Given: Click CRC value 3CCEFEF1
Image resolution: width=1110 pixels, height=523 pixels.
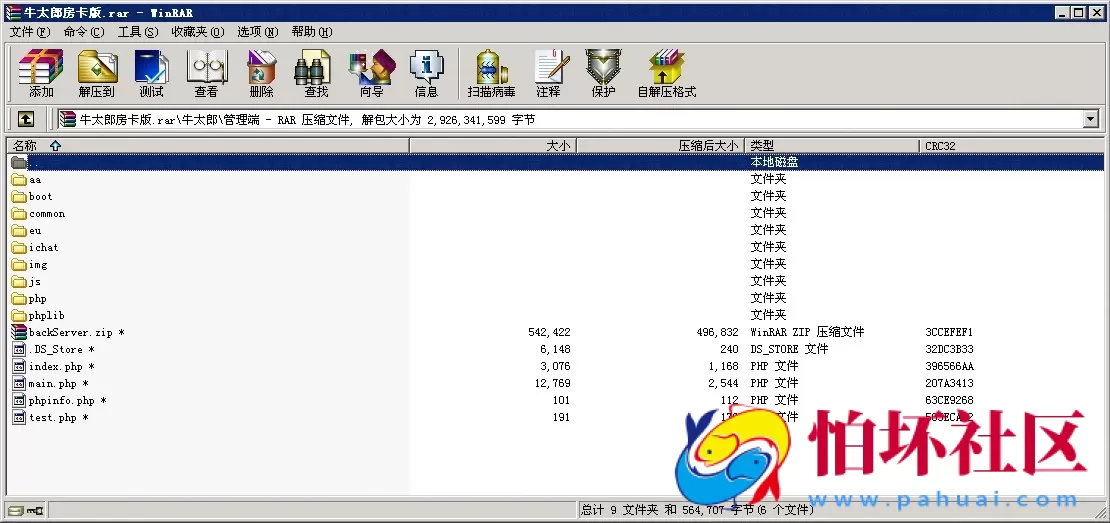Looking at the screenshot, I should tap(949, 333).
